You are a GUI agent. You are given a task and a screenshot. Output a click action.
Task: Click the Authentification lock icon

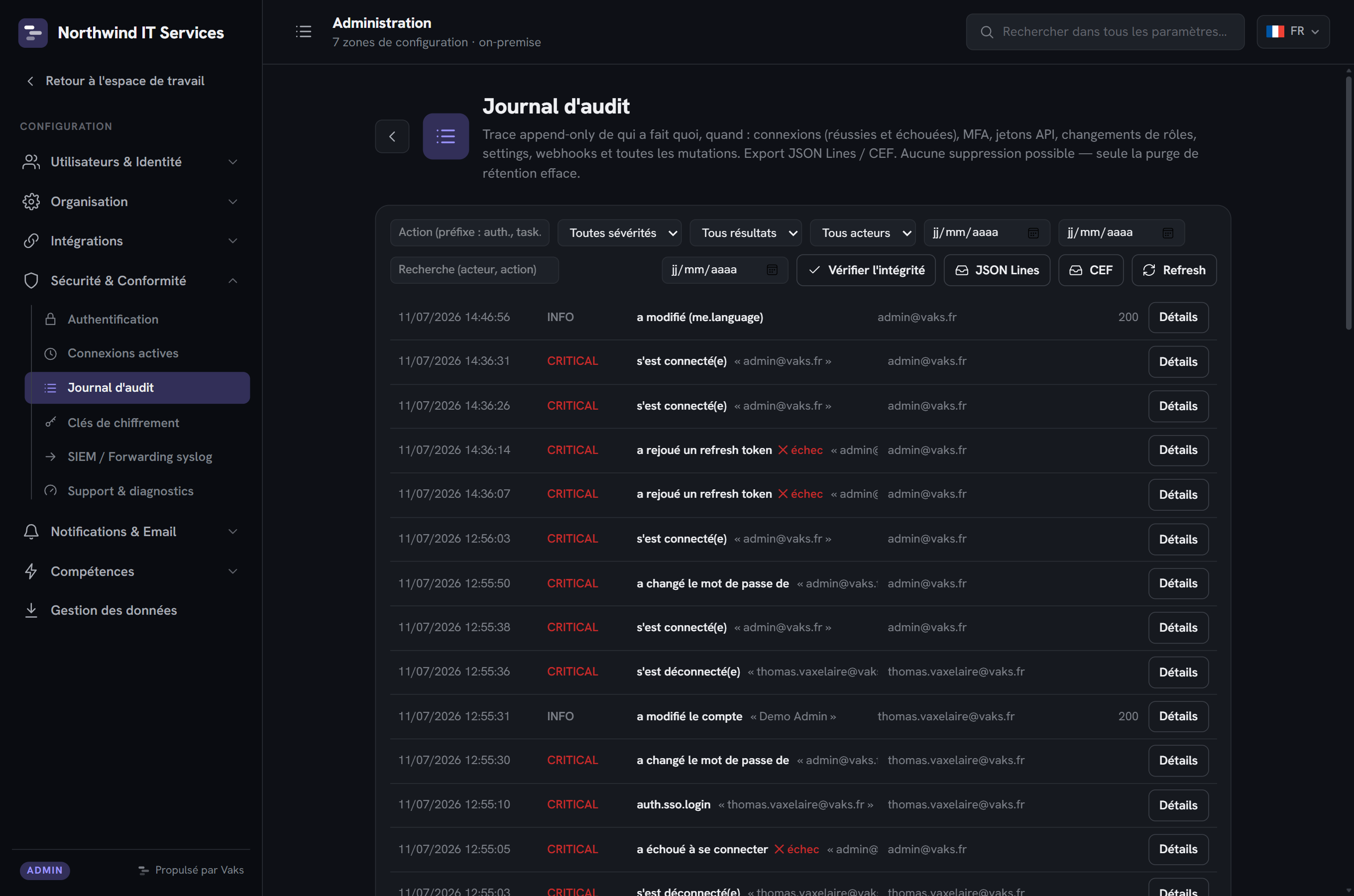[50, 319]
